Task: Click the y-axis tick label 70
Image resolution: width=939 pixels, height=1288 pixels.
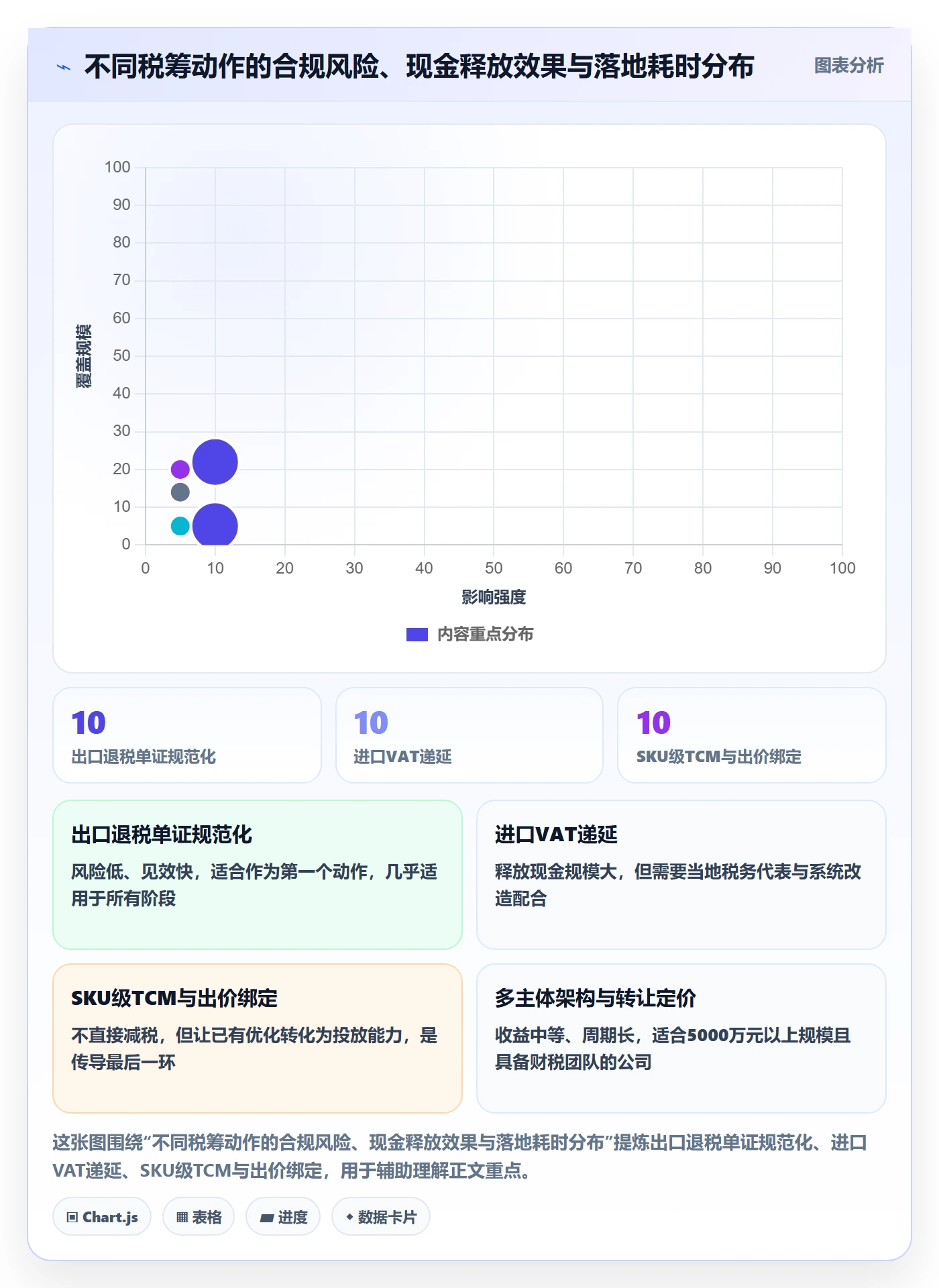Action: [121, 280]
